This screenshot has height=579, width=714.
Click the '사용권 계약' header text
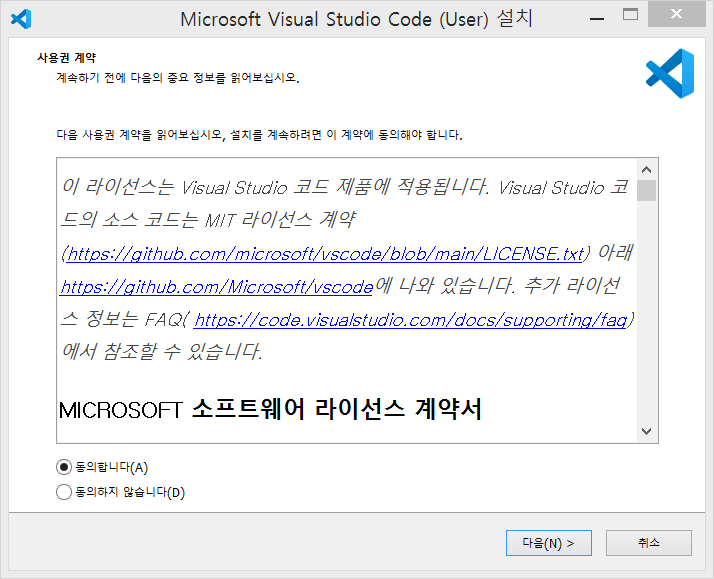coord(66,58)
